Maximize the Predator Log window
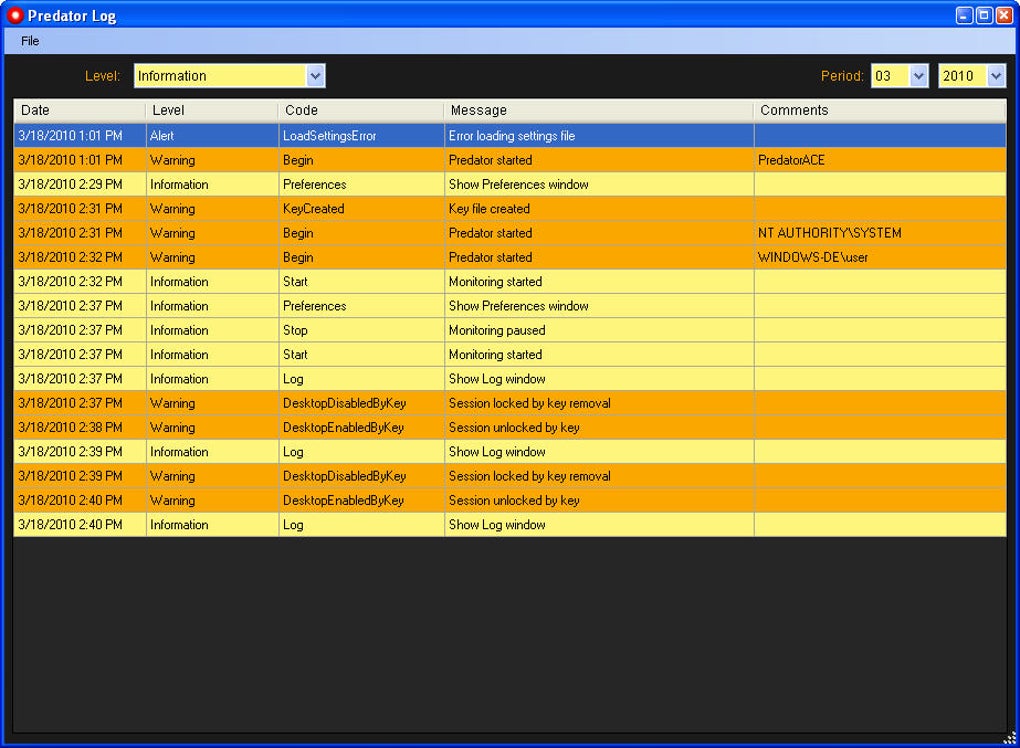Screen dimensions: 1020x748 pyautogui.click(x=985, y=15)
